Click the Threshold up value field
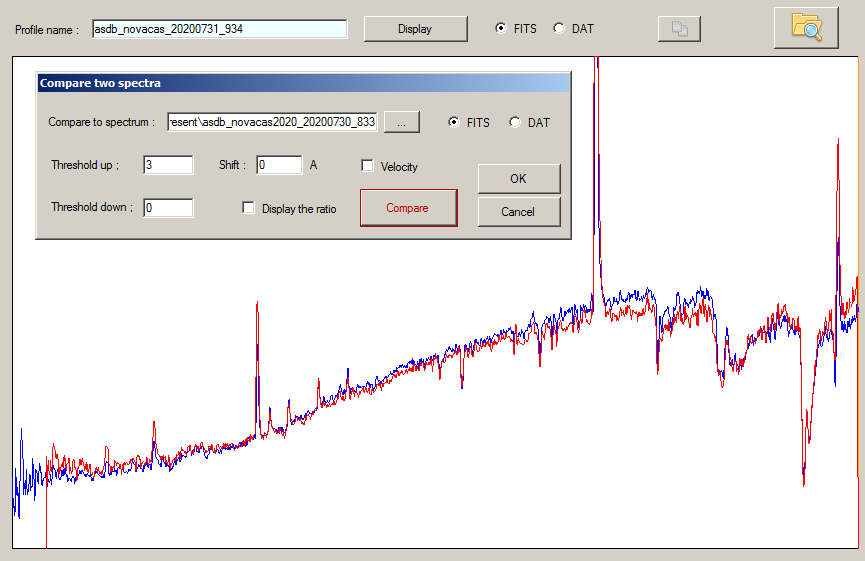Image resolution: width=865 pixels, height=561 pixels. pyautogui.click(x=168, y=165)
